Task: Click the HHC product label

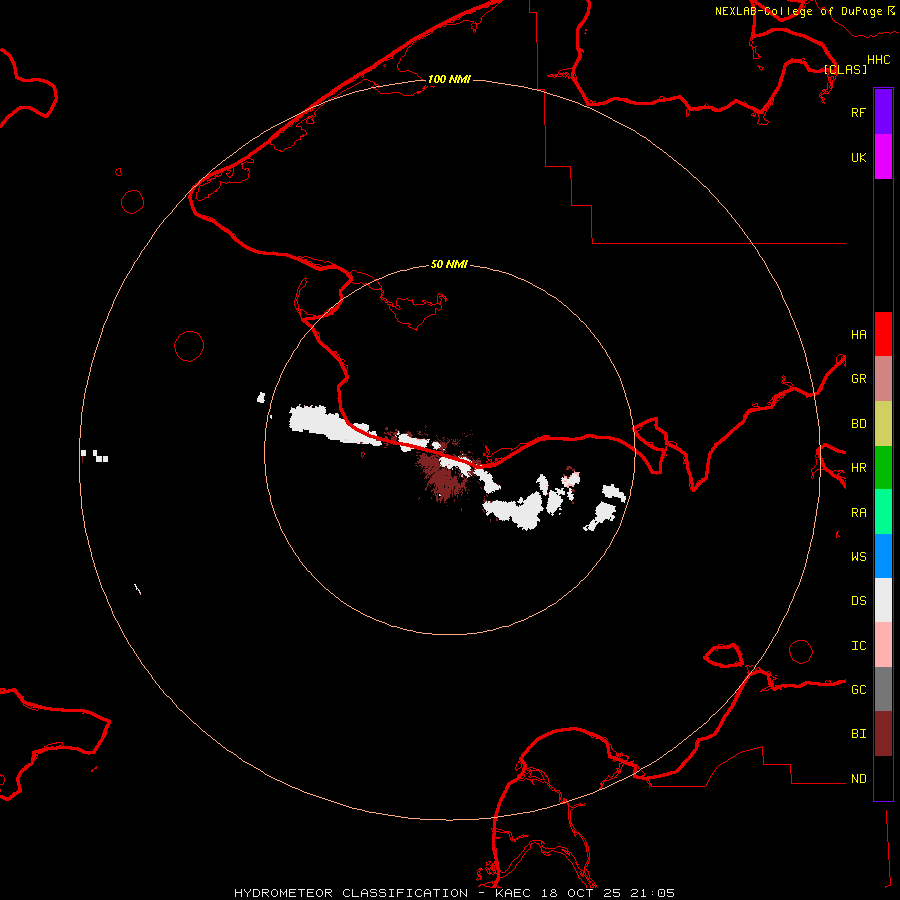Action: click(879, 60)
